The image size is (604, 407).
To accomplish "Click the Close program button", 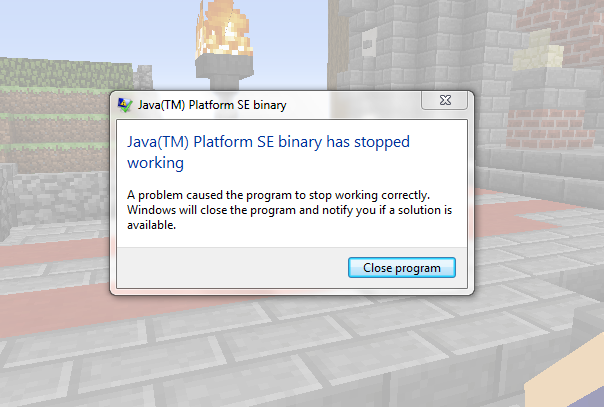I will (x=402, y=268).
